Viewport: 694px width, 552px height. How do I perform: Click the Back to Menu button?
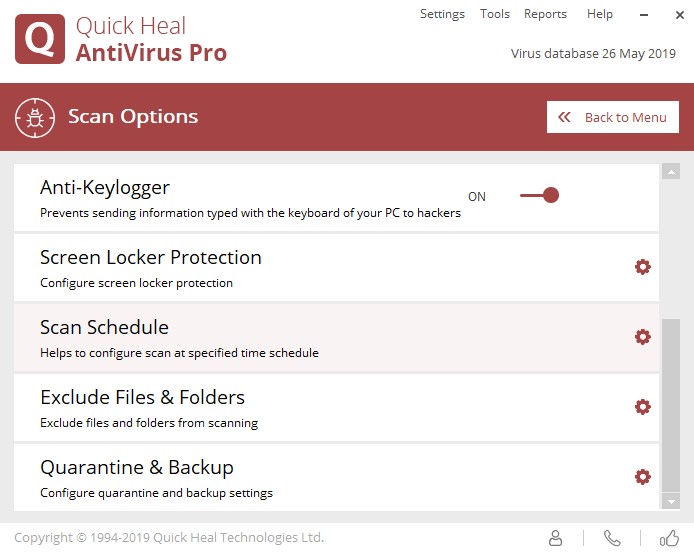[613, 117]
